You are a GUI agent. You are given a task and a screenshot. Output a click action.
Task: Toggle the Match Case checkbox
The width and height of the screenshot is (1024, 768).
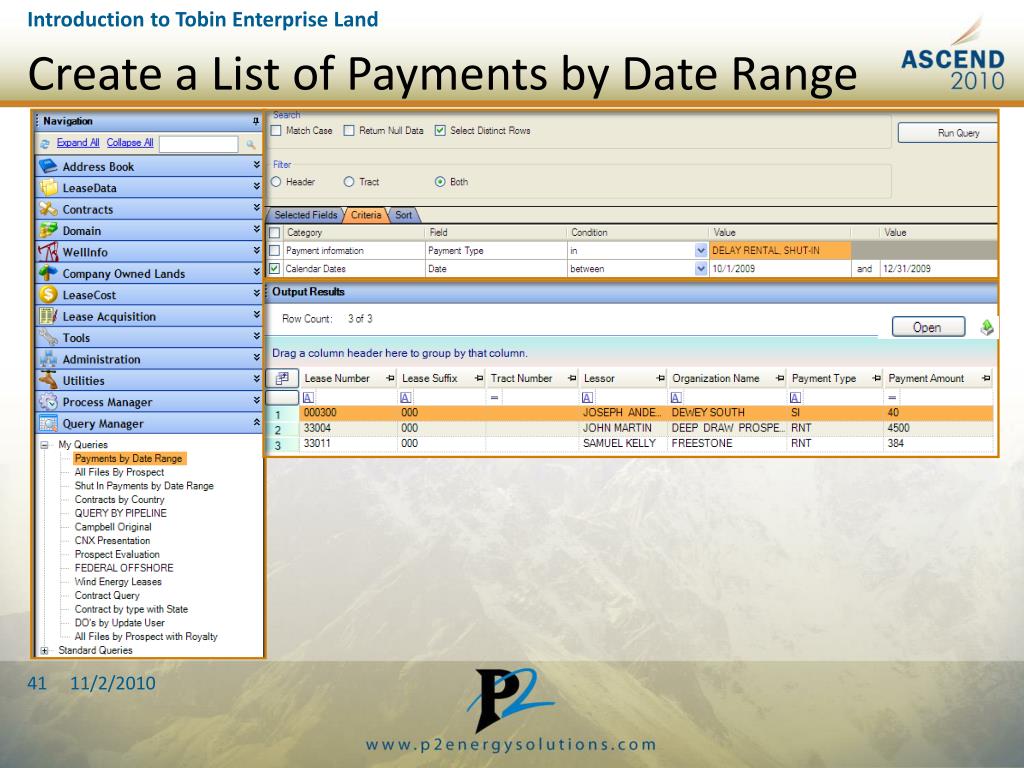click(x=276, y=131)
